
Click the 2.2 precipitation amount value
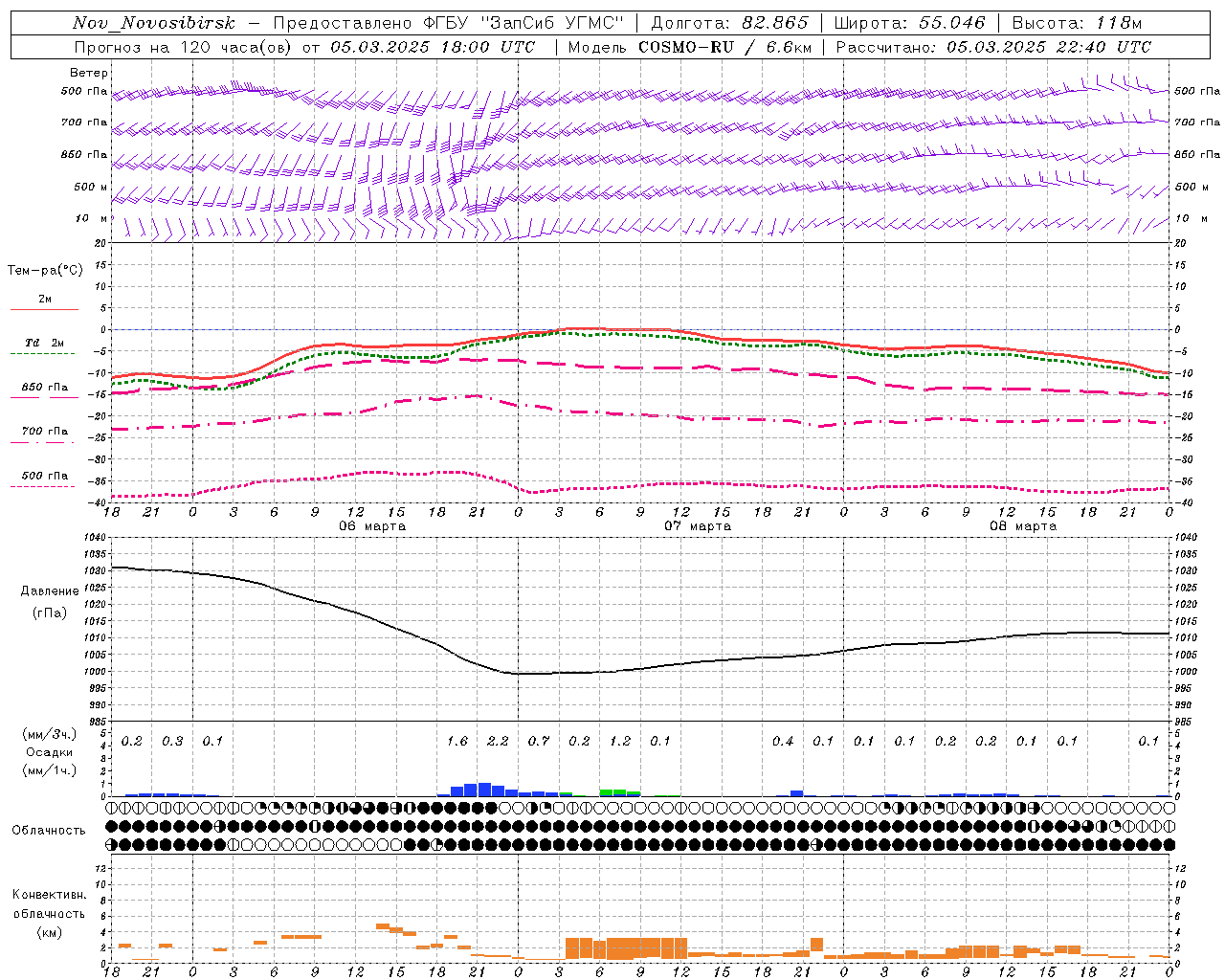tap(498, 742)
